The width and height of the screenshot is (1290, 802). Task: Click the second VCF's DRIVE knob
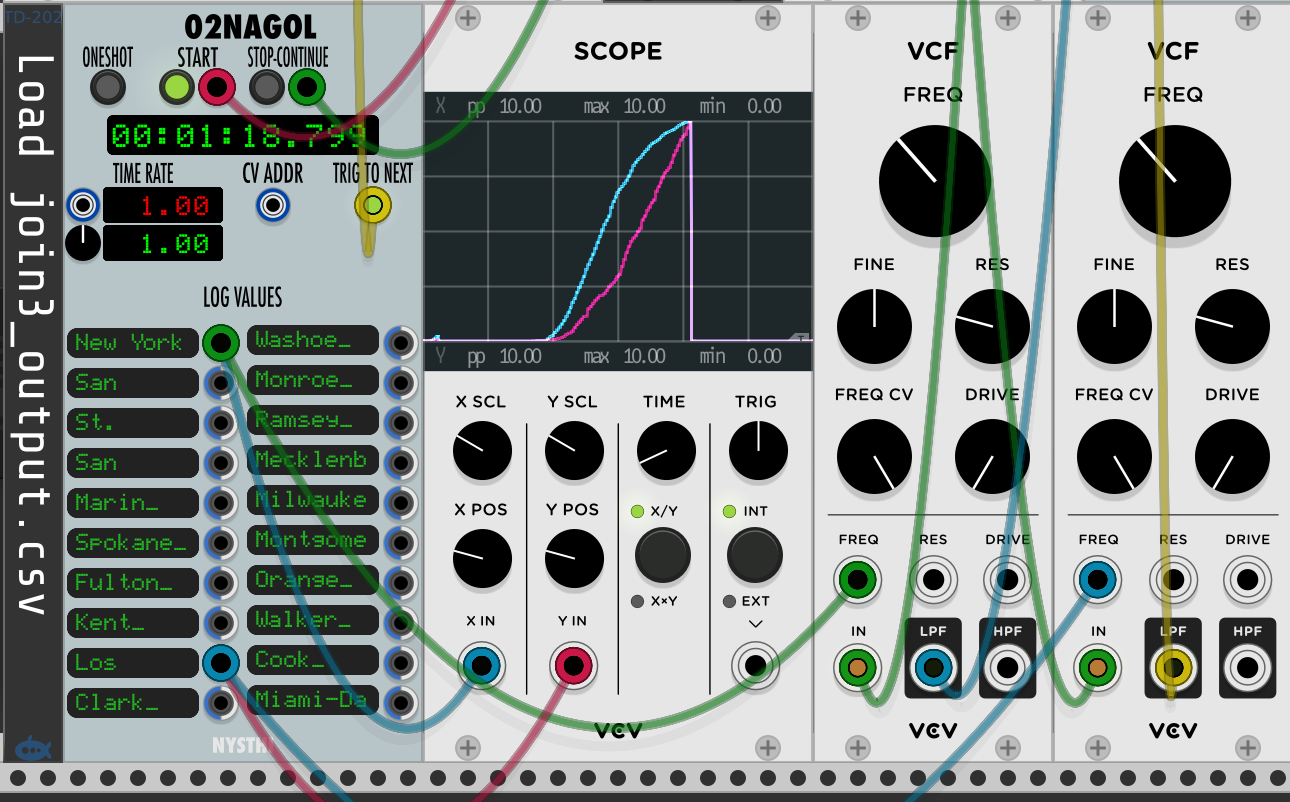(1232, 458)
